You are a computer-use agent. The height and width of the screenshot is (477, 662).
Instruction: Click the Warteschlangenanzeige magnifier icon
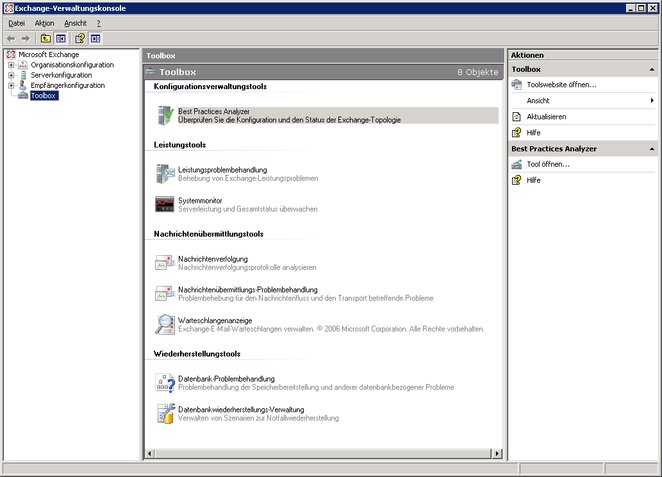pos(165,324)
